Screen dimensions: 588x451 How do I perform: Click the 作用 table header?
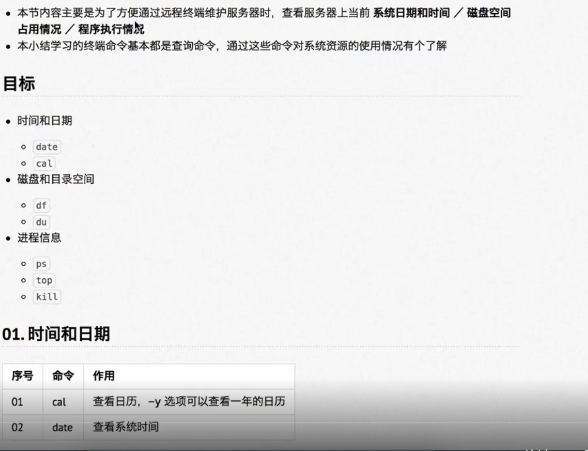coord(189,376)
